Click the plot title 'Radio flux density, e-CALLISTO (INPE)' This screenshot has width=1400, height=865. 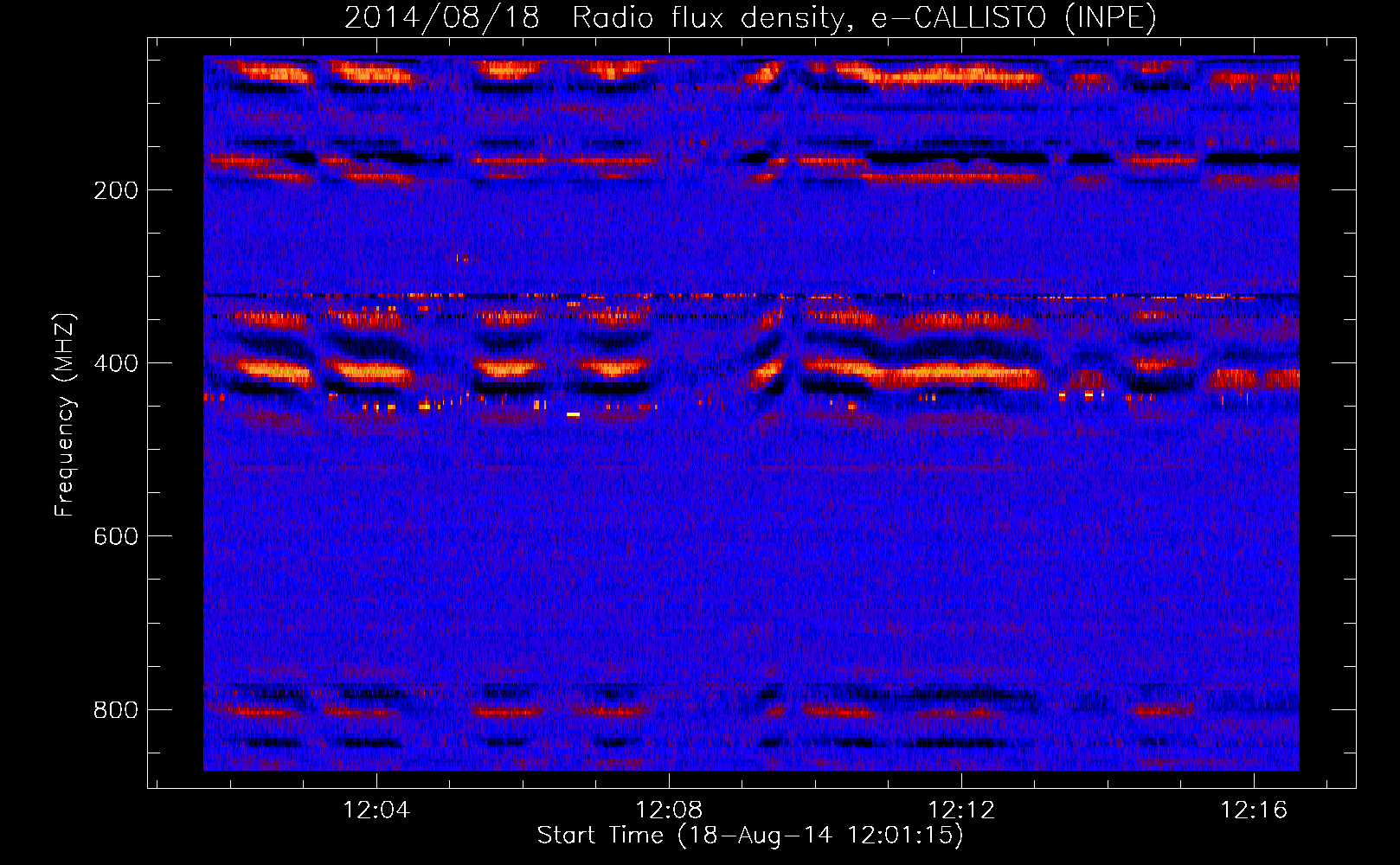coord(864,17)
